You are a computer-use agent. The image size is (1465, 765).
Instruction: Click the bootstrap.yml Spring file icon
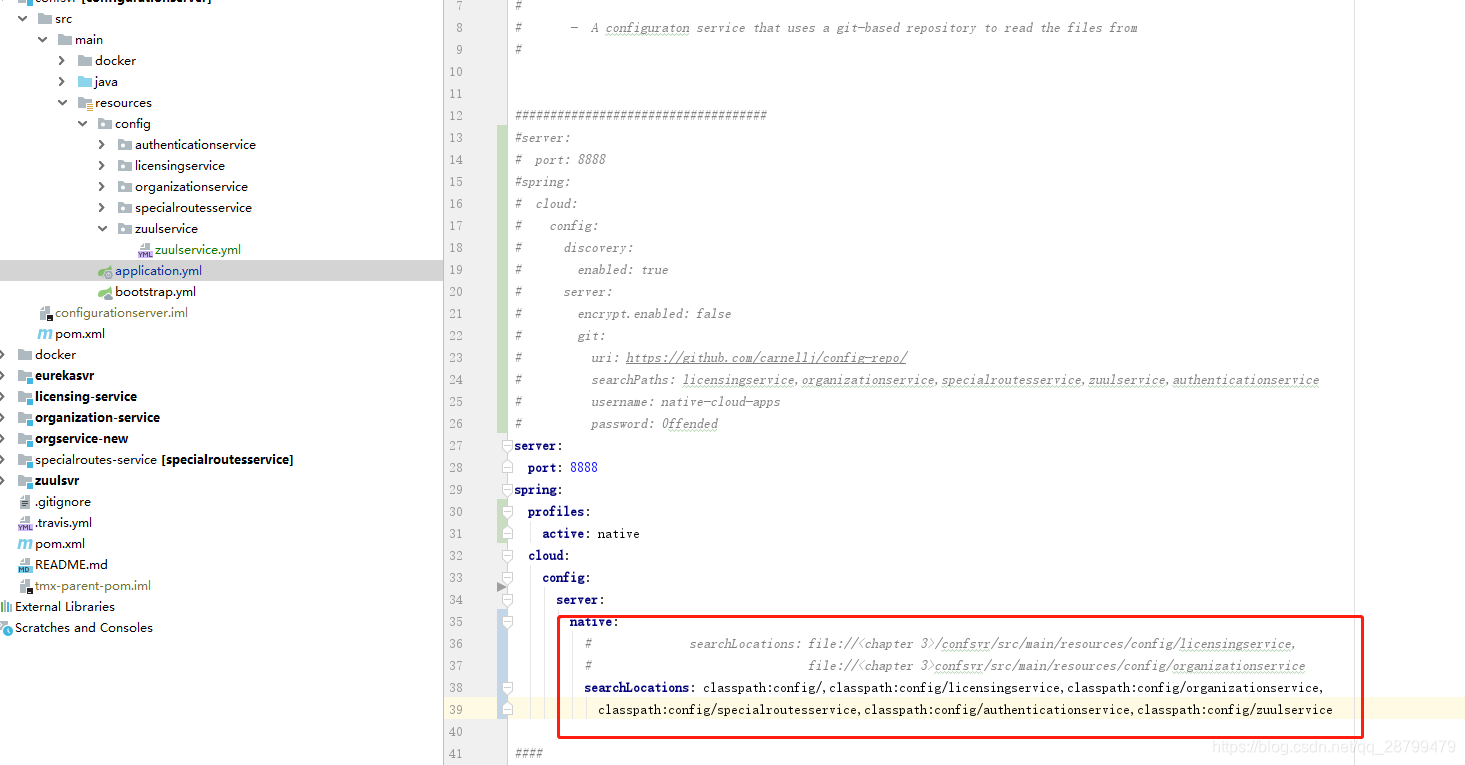[x=105, y=292]
